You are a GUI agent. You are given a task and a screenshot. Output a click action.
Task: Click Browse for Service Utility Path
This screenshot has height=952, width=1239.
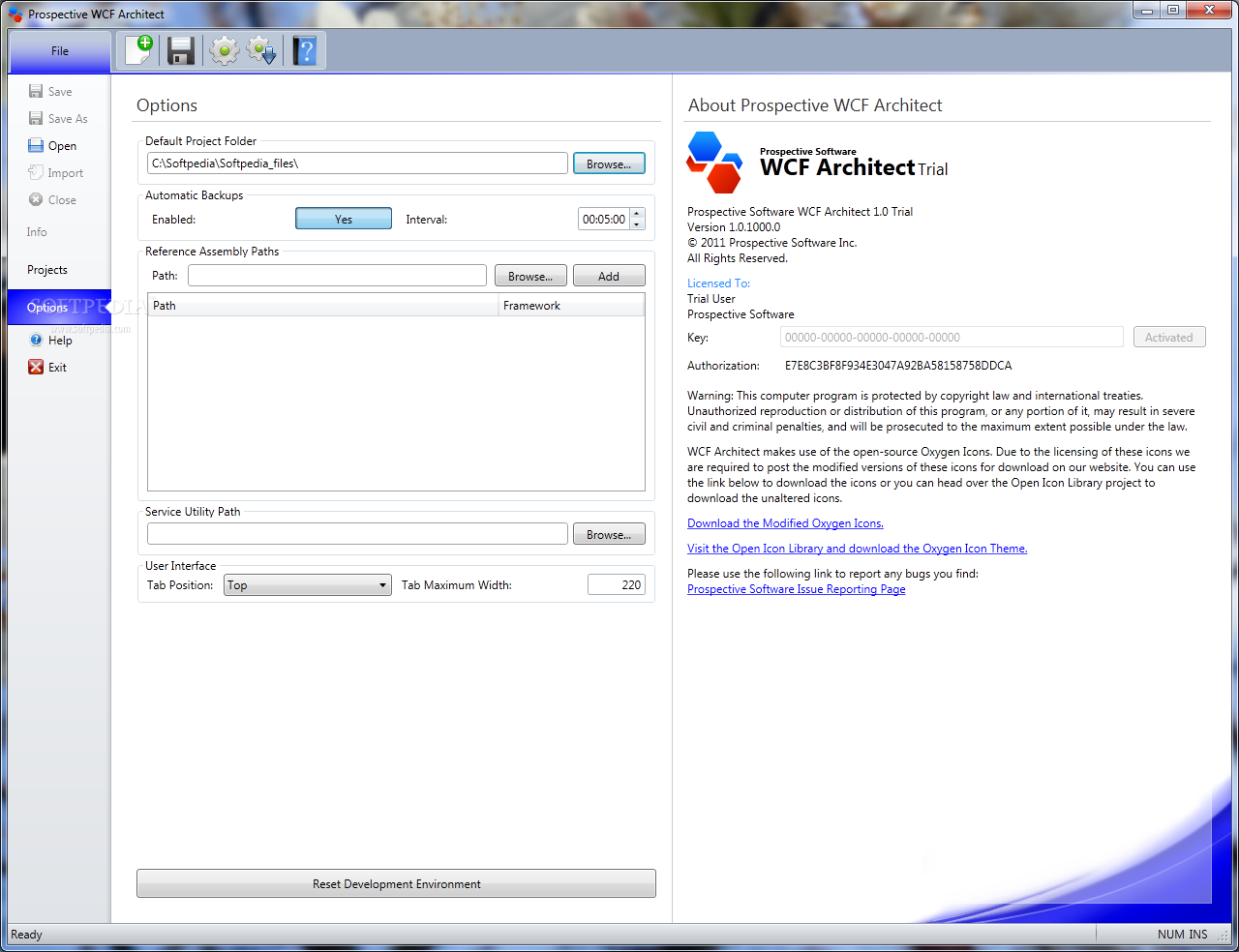tap(609, 534)
